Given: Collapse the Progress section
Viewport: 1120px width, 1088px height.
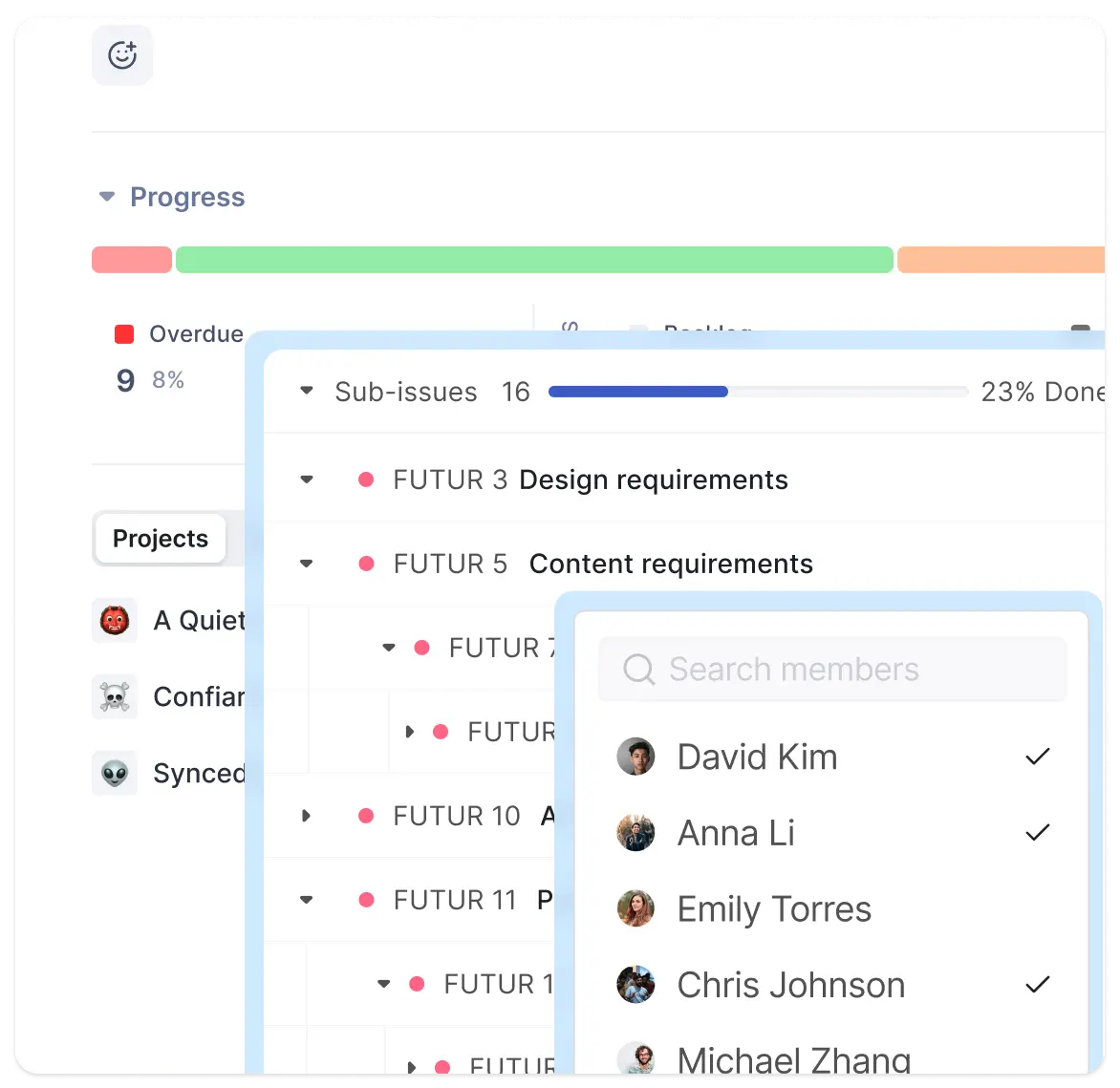Looking at the screenshot, I should 107,198.
